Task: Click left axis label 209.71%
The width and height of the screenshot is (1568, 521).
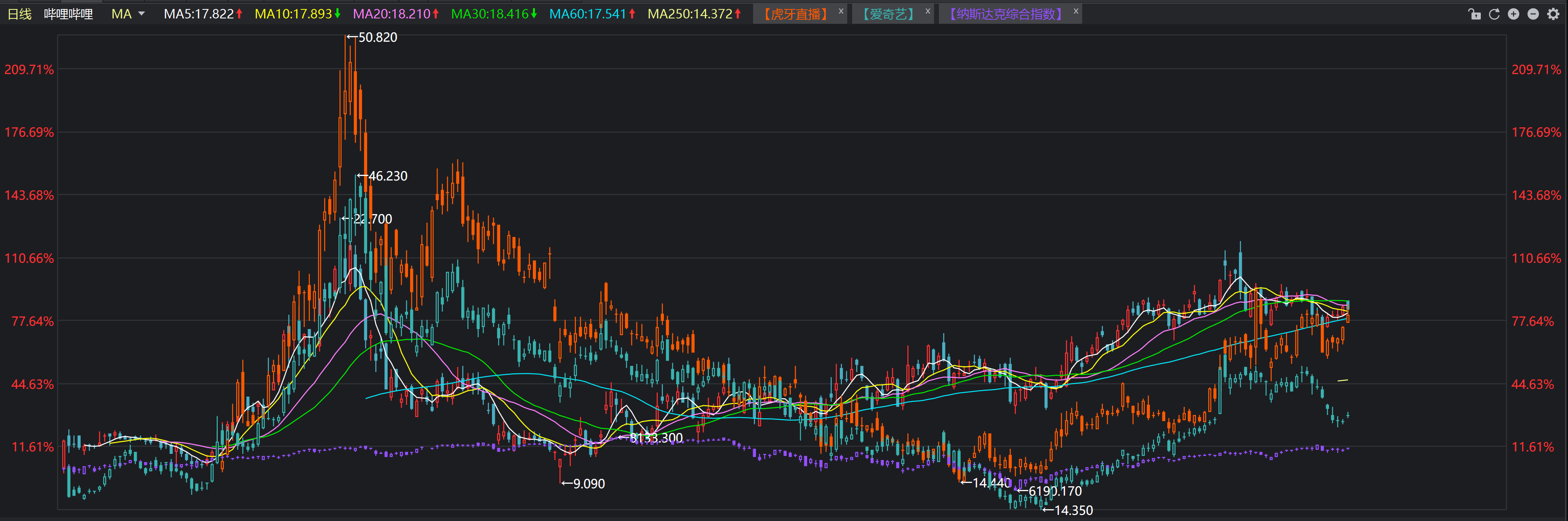Action: (29, 70)
